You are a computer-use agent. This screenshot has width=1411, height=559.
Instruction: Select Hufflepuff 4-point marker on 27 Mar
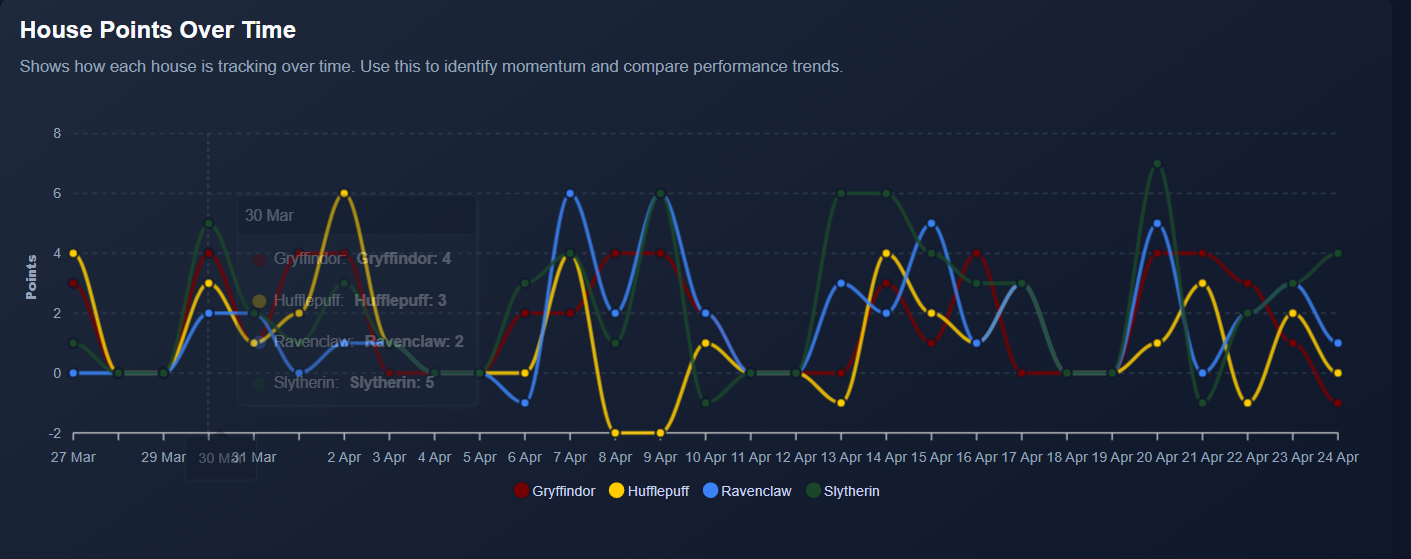pyautogui.click(x=73, y=253)
